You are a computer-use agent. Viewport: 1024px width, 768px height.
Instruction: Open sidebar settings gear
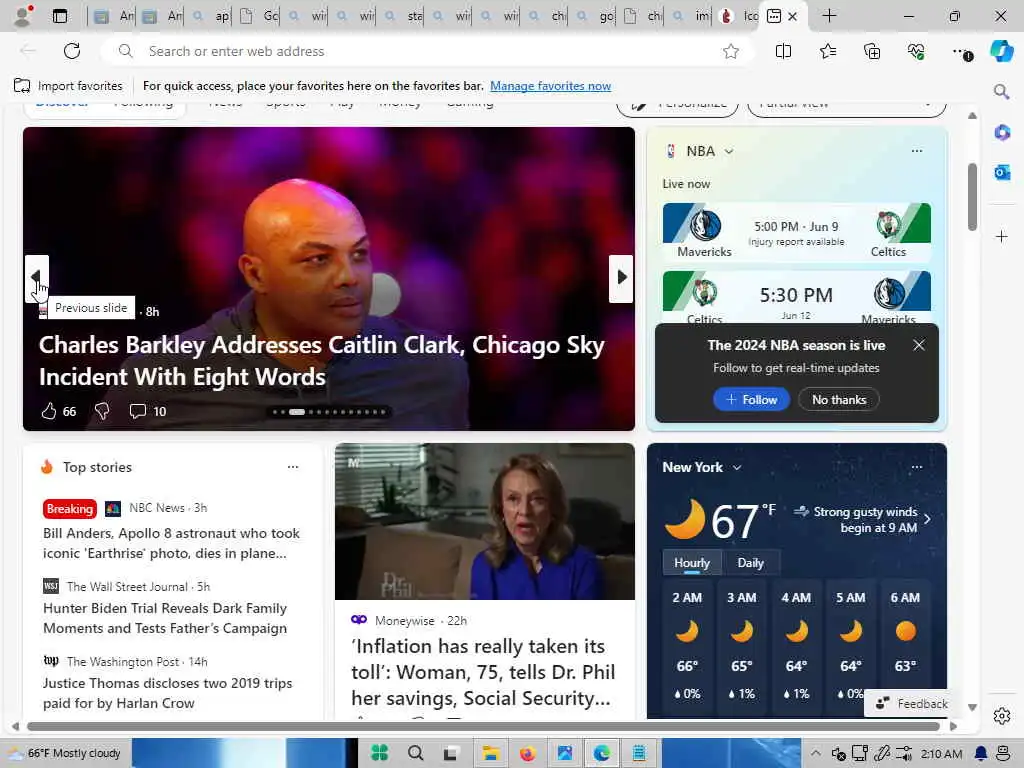[x=1002, y=716]
